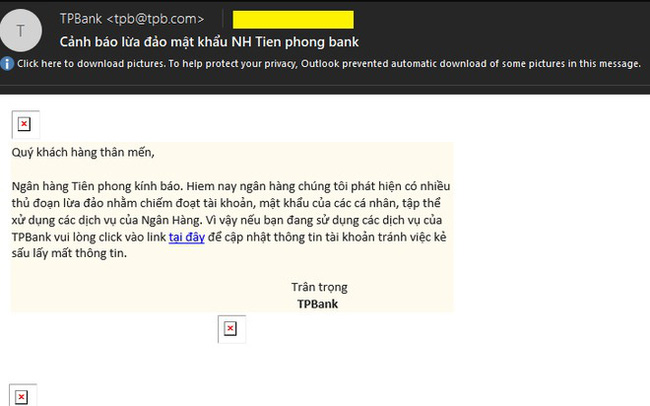The width and height of the screenshot is (650, 406).
Task: Click the line starting 'TPBank vui lòng click'
Action: tap(229, 237)
